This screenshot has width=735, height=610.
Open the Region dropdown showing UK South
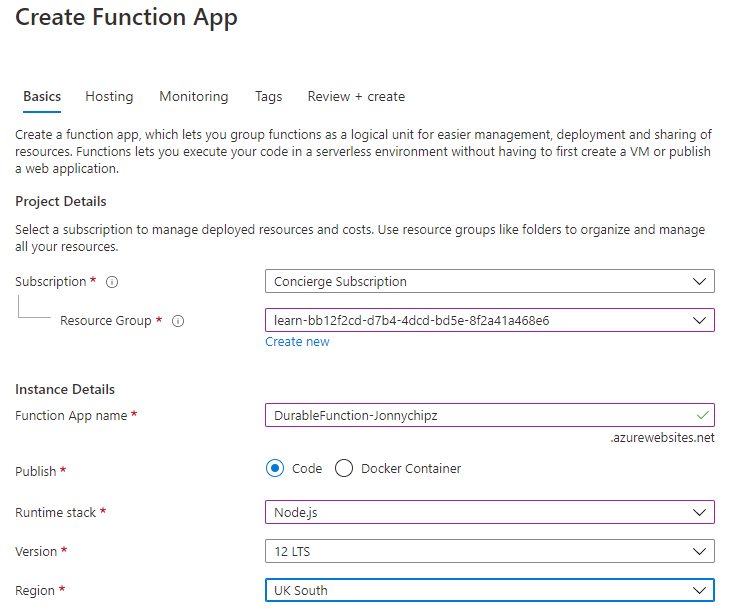[x=489, y=590]
